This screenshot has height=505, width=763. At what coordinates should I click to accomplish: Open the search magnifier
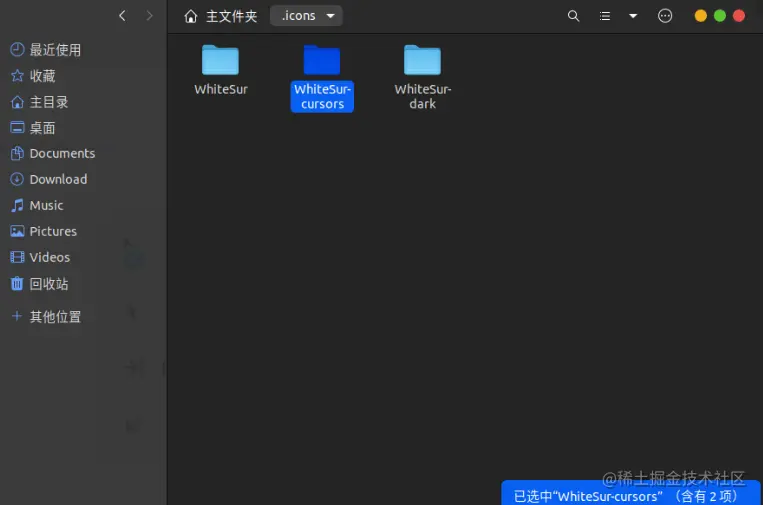pos(573,16)
